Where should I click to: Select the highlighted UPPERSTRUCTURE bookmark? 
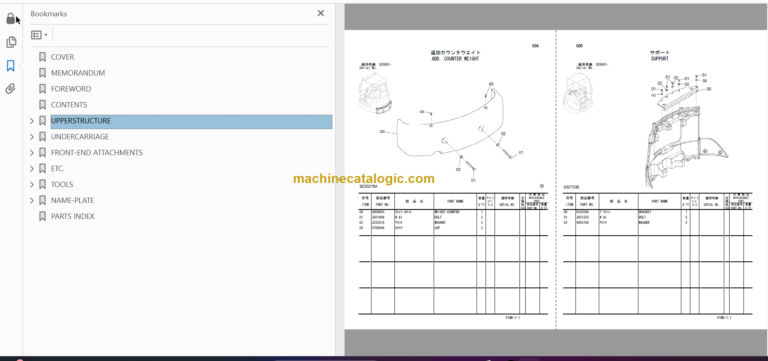[x=191, y=121]
